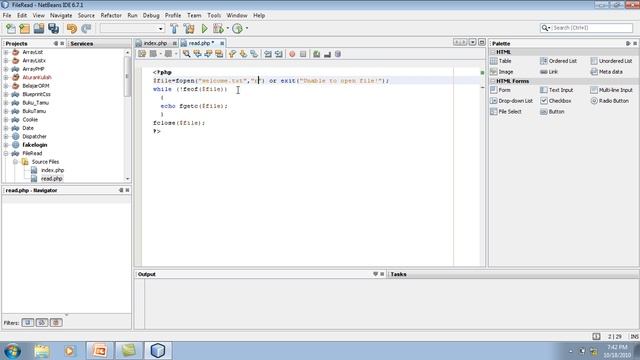The image size is (640, 360).
Task: Collapse the HTML palette category
Action: click(493, 52)
